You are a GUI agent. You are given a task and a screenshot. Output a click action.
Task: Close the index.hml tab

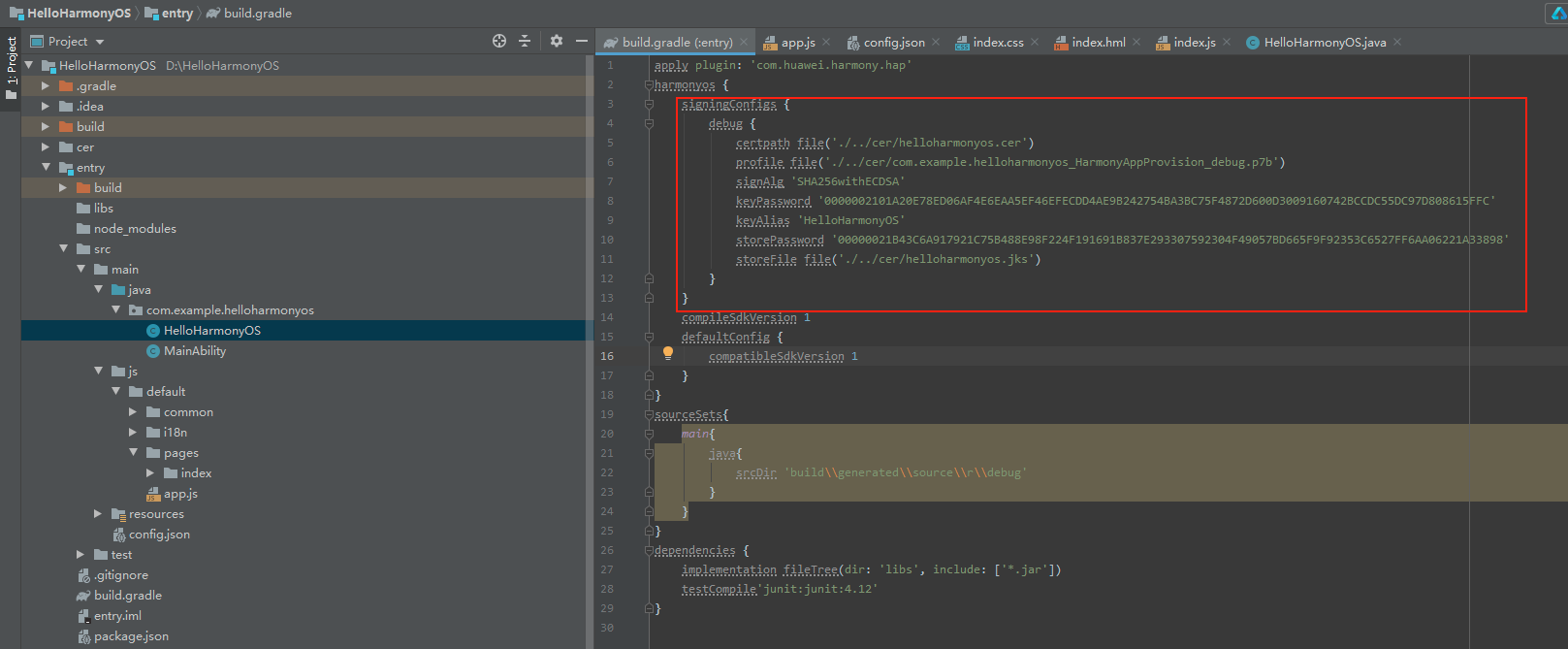click(1136, 42)
